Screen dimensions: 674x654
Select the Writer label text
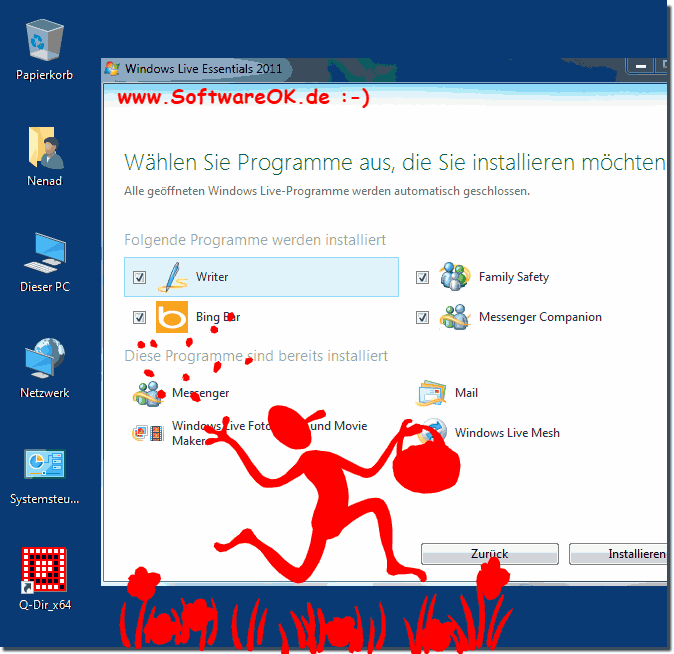[x=212, y=277]
